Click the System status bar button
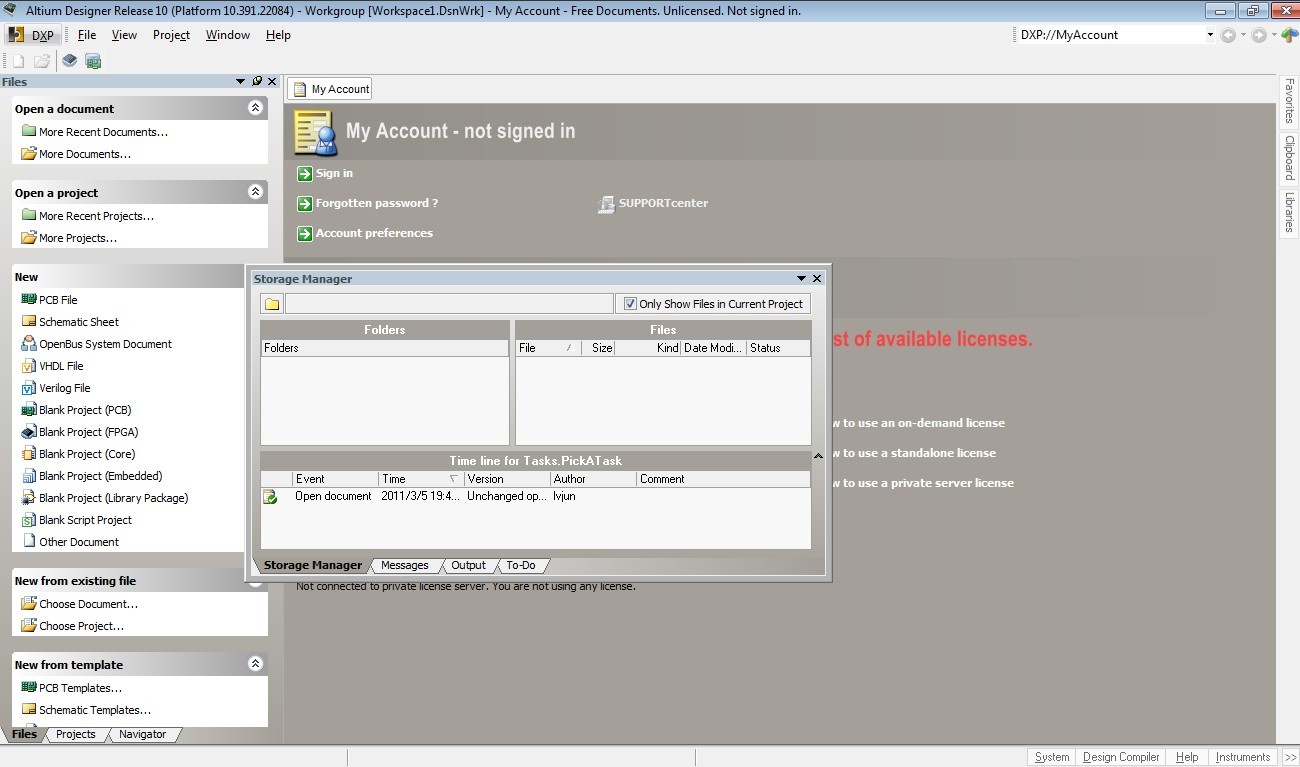The image size is (1300, 767). (x=1052, y=757)
